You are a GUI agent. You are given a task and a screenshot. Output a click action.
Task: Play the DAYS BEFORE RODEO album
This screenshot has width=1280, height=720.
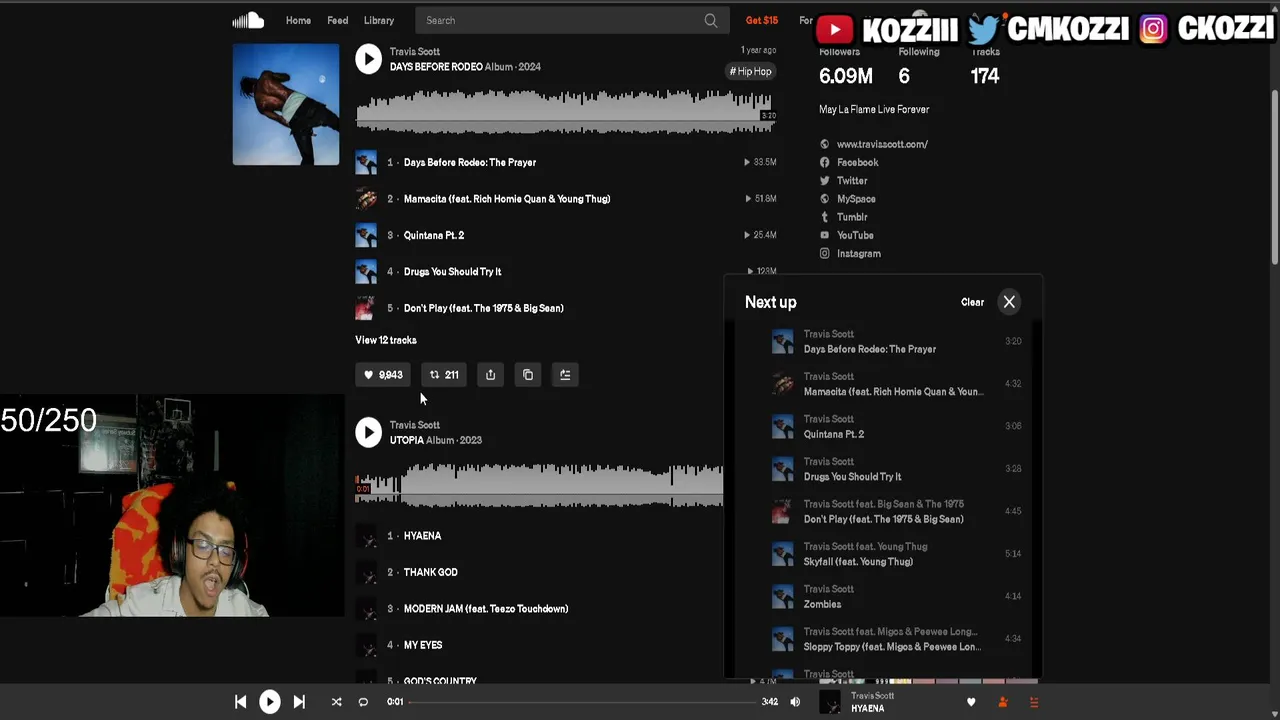pos(368,59)
